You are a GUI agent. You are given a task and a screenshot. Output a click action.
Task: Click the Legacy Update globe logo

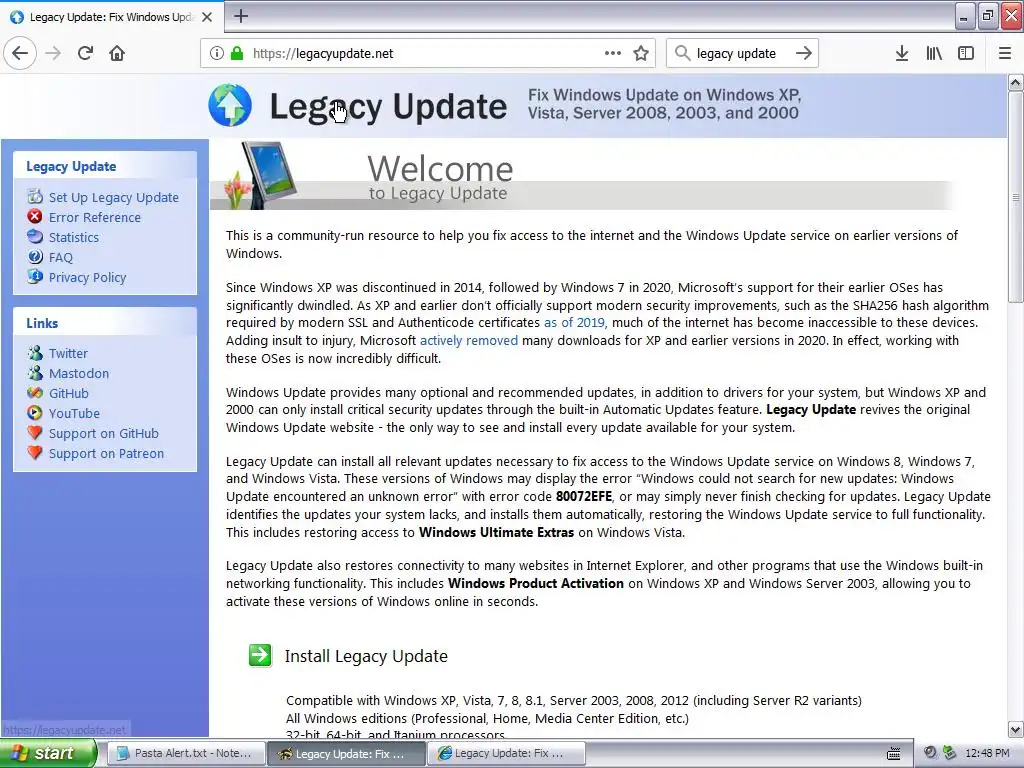(x=230, y=105)
